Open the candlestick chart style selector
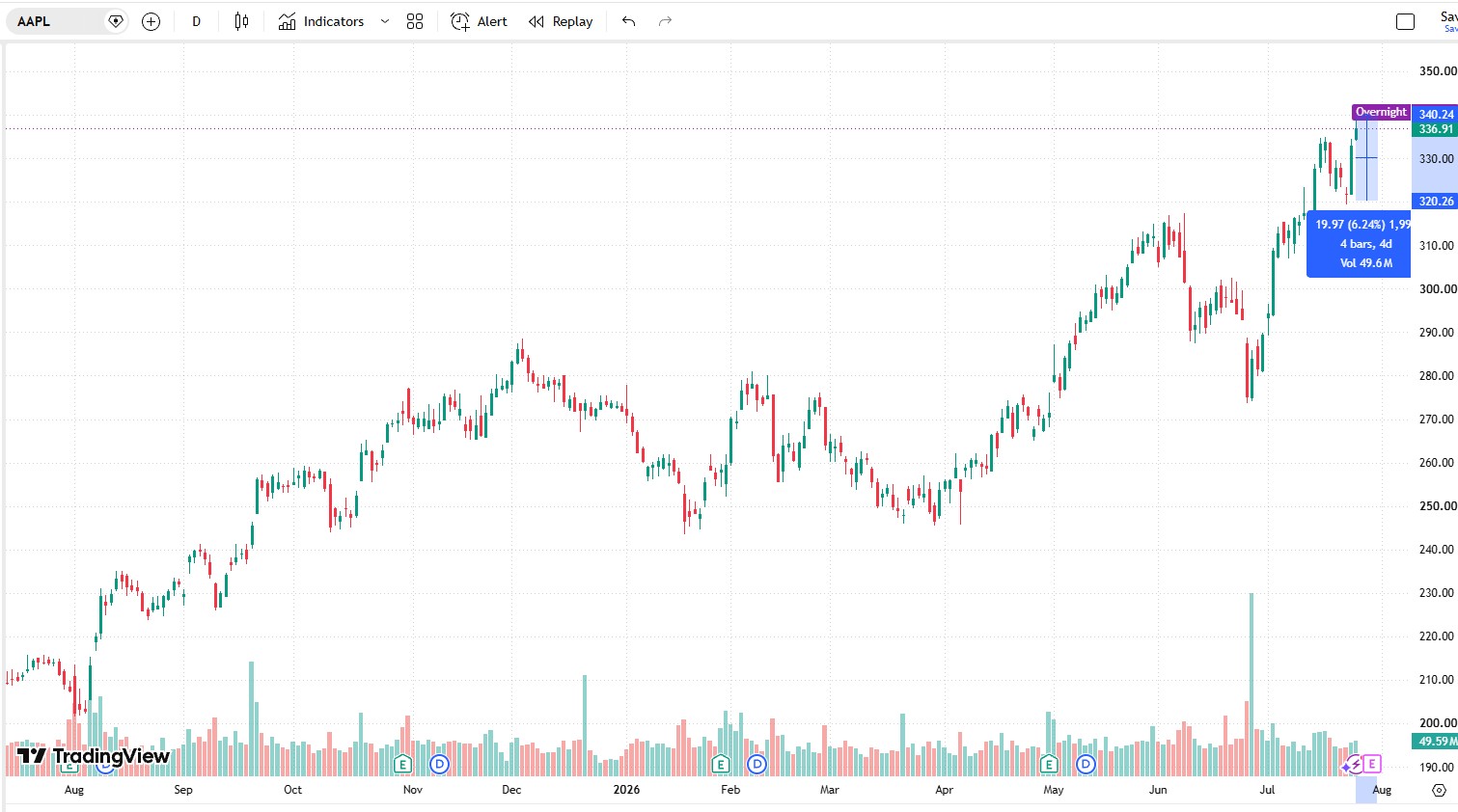 point(241,21)
